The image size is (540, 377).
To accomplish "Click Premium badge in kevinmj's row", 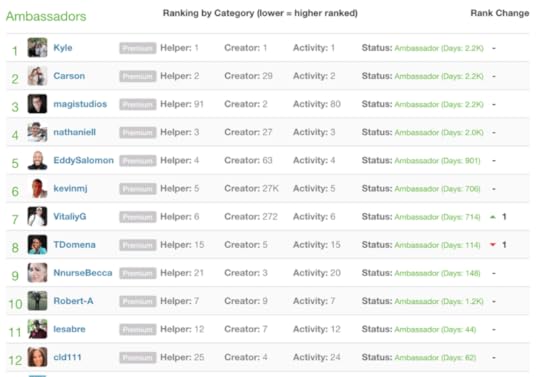I will pos(138,189).
